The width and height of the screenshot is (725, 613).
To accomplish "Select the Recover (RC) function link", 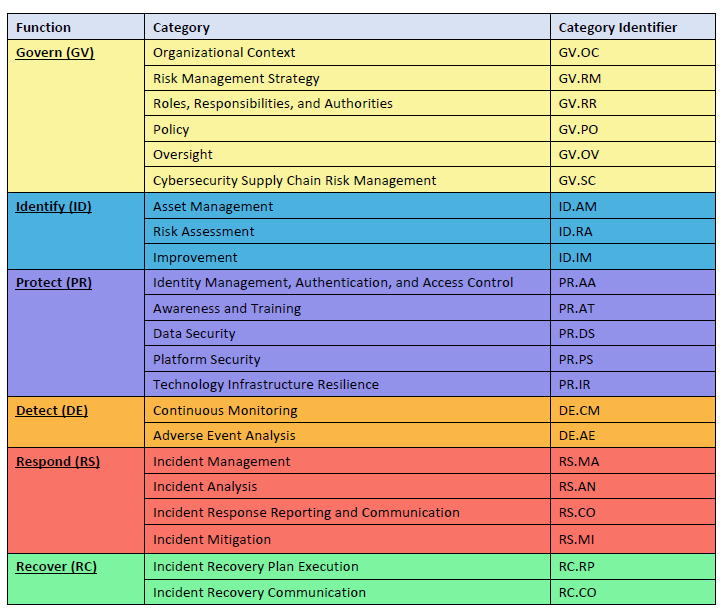I will point(56,567).
